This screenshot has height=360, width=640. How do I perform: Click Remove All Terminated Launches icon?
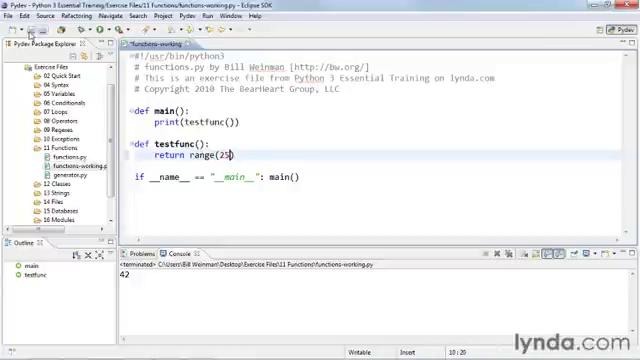click(x=509, y=253)
